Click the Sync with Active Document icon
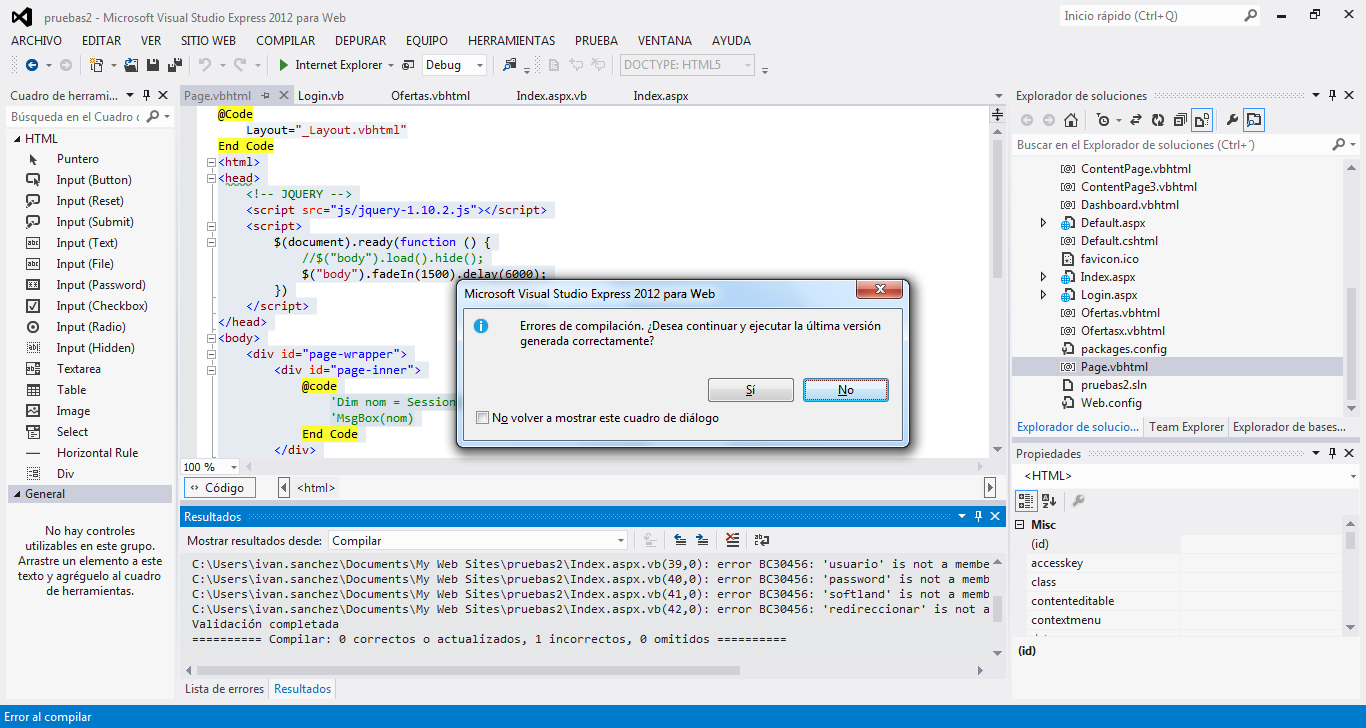Image resolution: width=1366 pixels, height=728 pixels. pos(1136,120)
